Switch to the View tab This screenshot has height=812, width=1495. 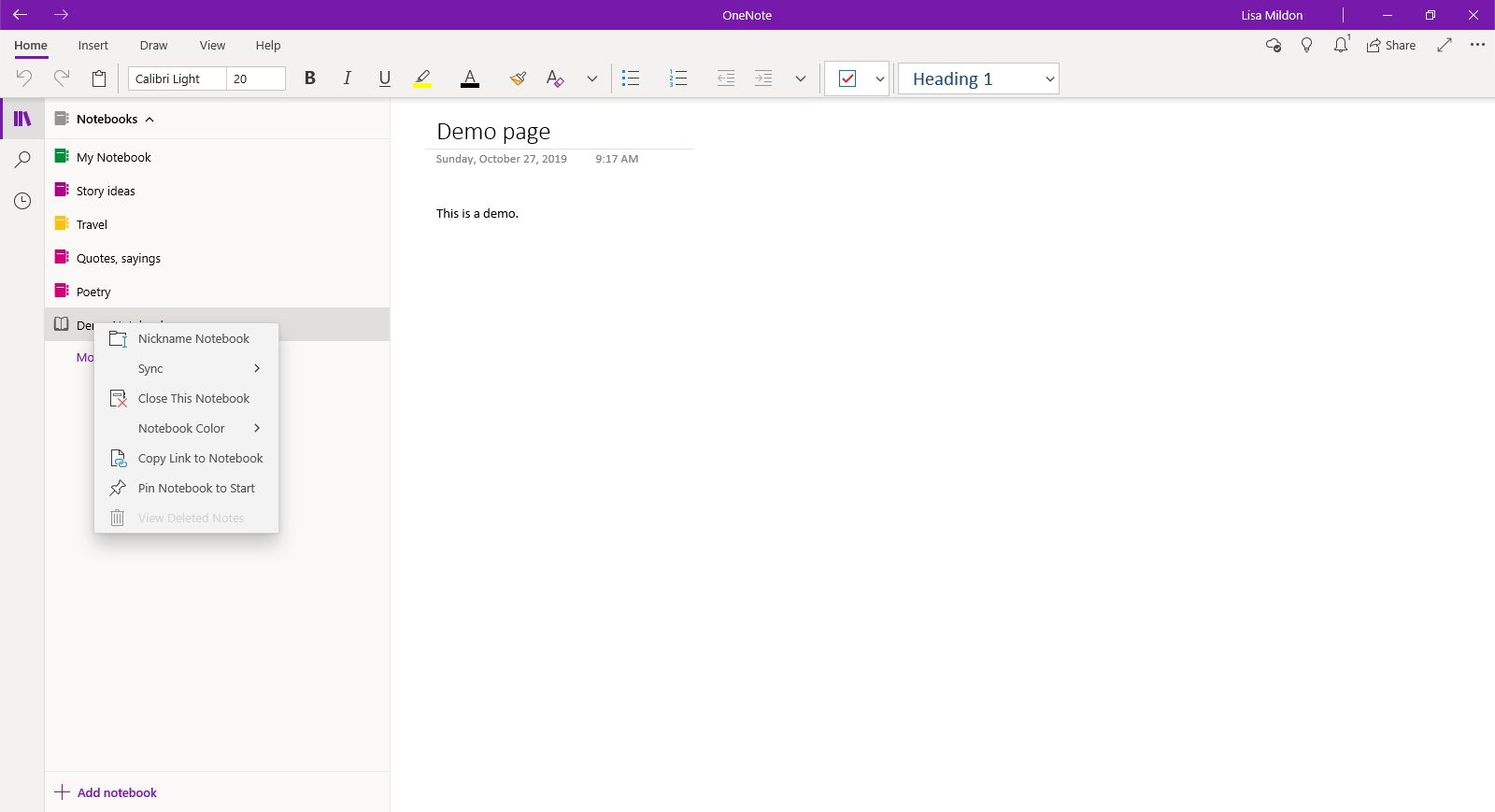(213, 45)
